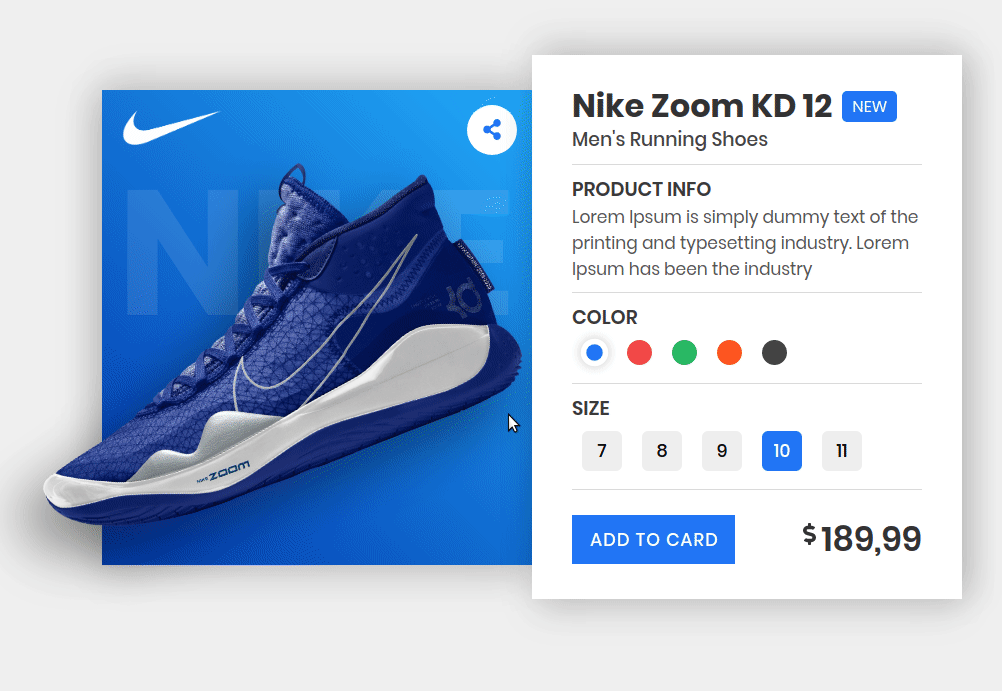This screenshot has width=1002, height=691.
Task: Click the Zoom label on shoe sole
Action: [224, 471]
